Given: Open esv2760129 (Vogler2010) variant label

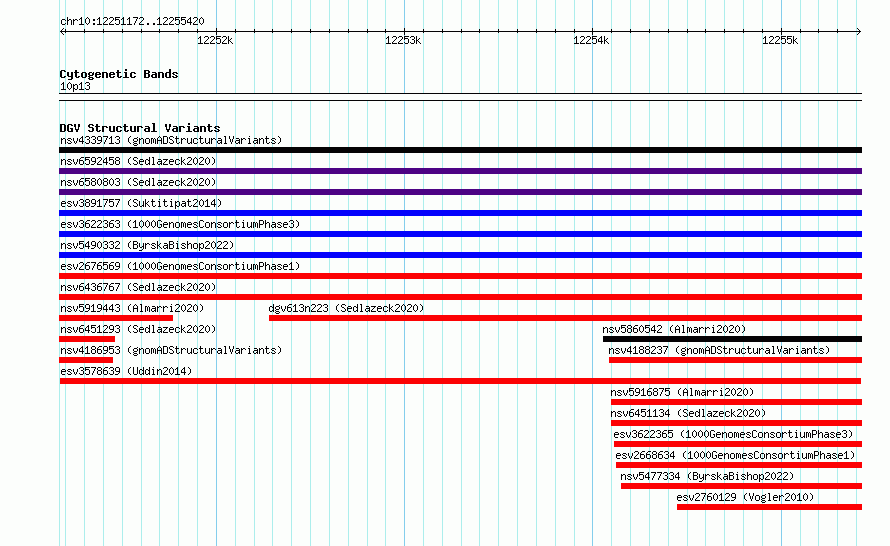Looking at the screenshot, I should (745, 497).
